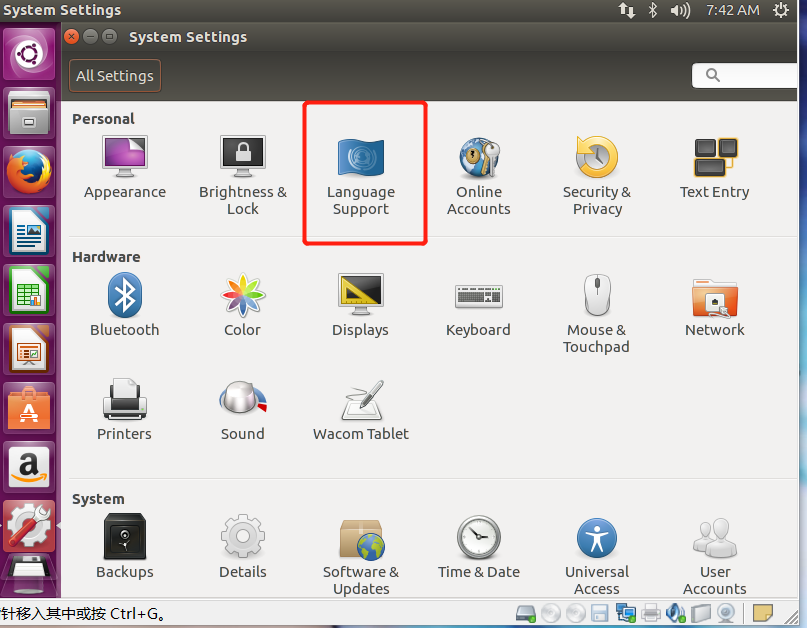Click the settings search field
This screenshot has width=807, height=628.
coord(745,76)
